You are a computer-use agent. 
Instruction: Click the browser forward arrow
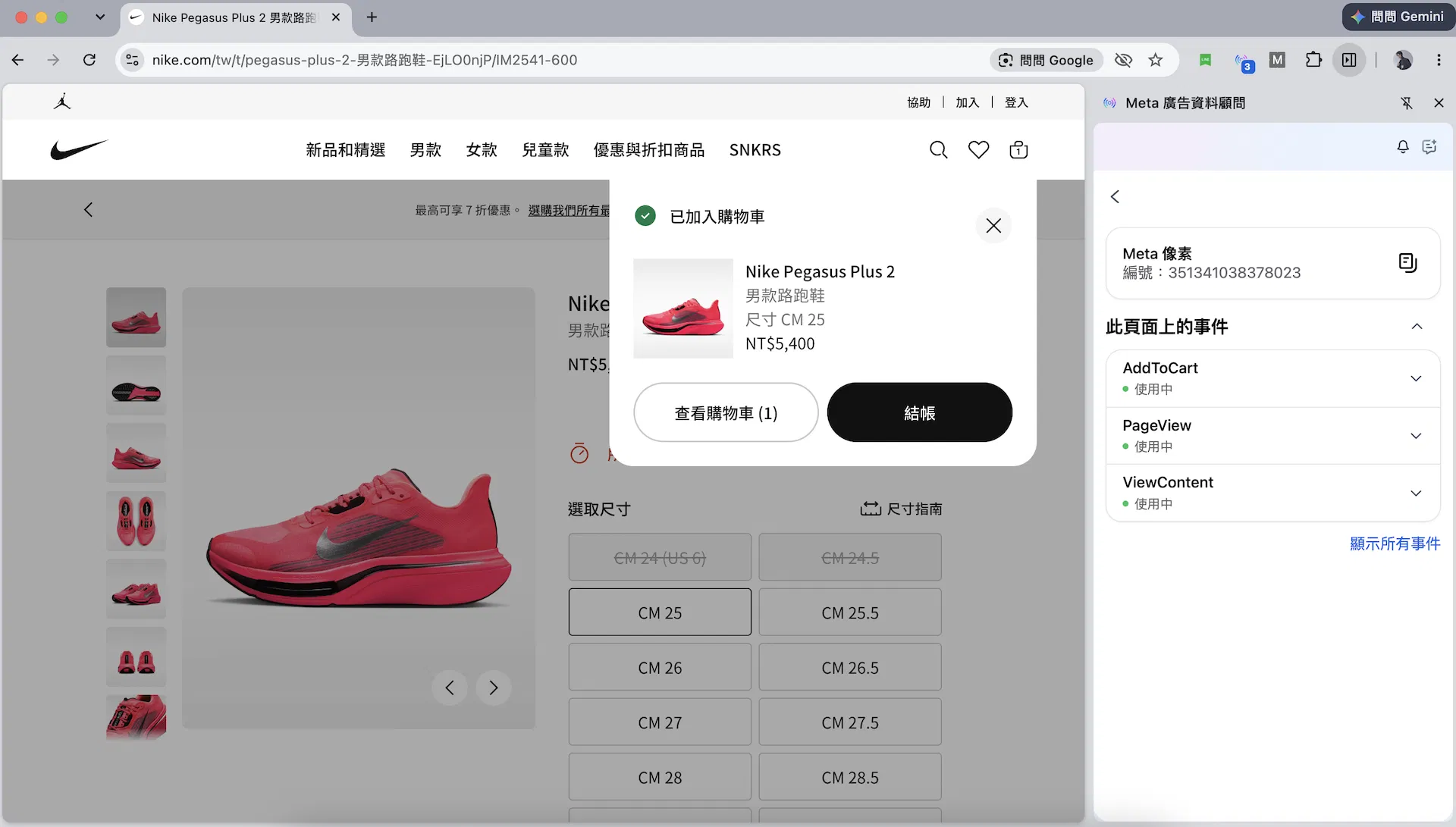click(53, 60)
